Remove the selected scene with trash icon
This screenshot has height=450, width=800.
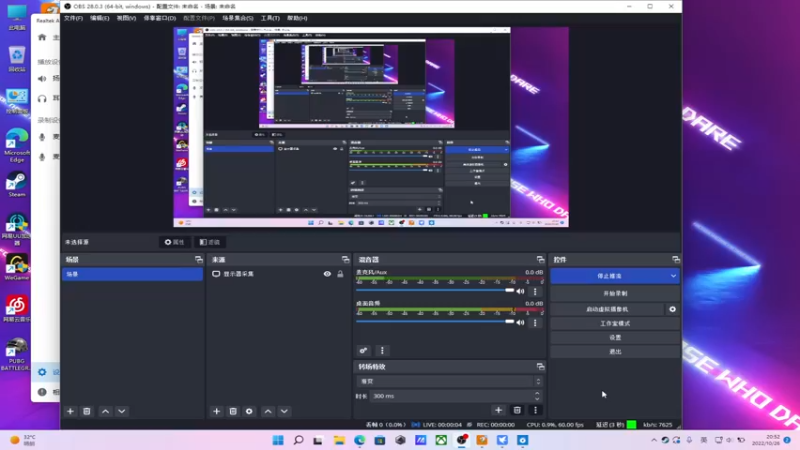click(x=87, y=411)
